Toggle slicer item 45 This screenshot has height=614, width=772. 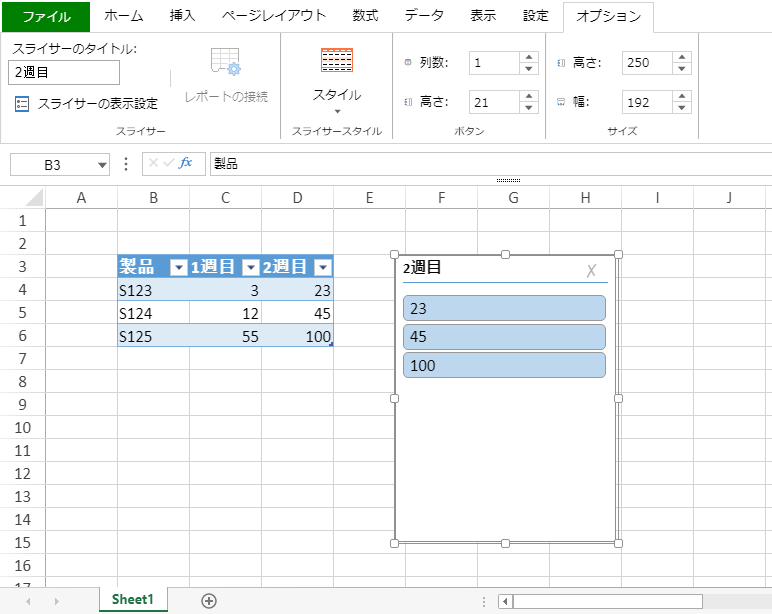point(504,337)
